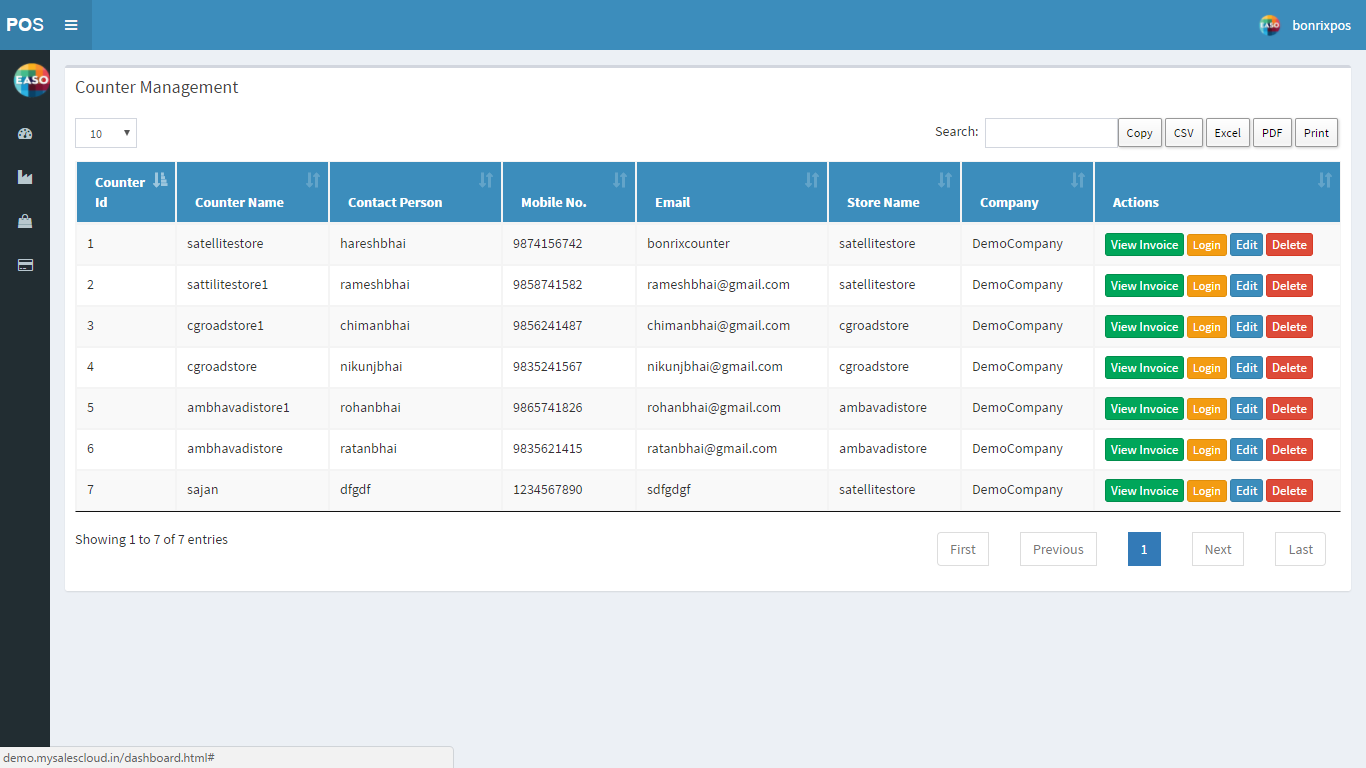Go to Next page

1218,549
